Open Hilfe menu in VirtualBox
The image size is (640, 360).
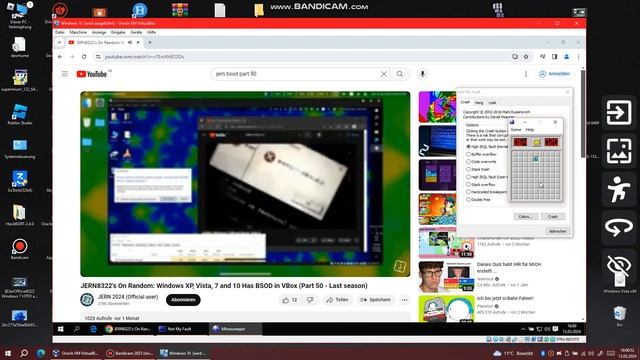pos(151,32)
